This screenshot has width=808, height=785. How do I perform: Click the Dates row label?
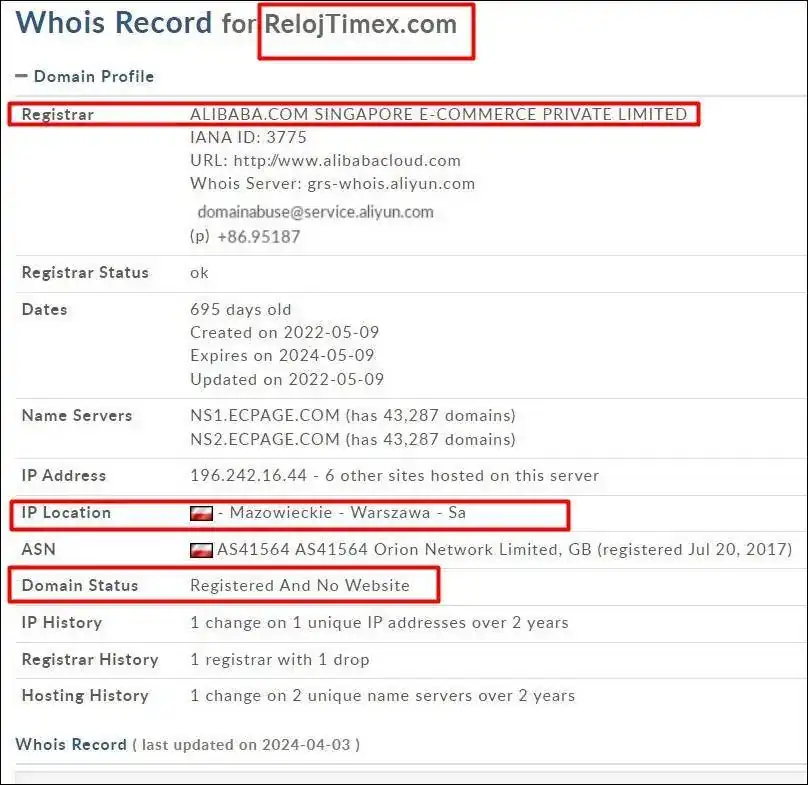coord(44,309)
